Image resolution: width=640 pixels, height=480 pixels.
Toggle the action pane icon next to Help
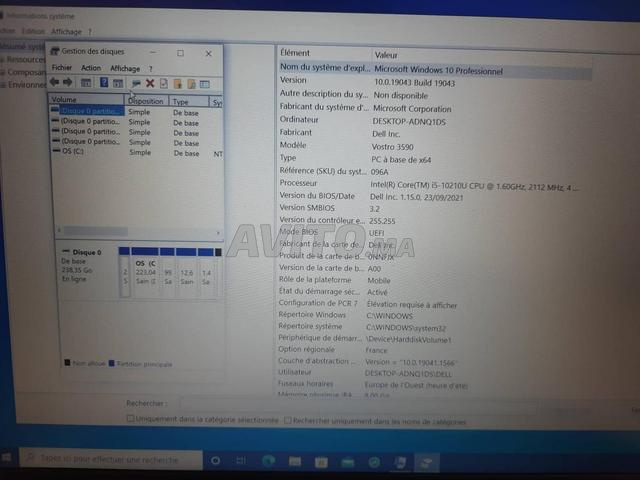[118, 83]
